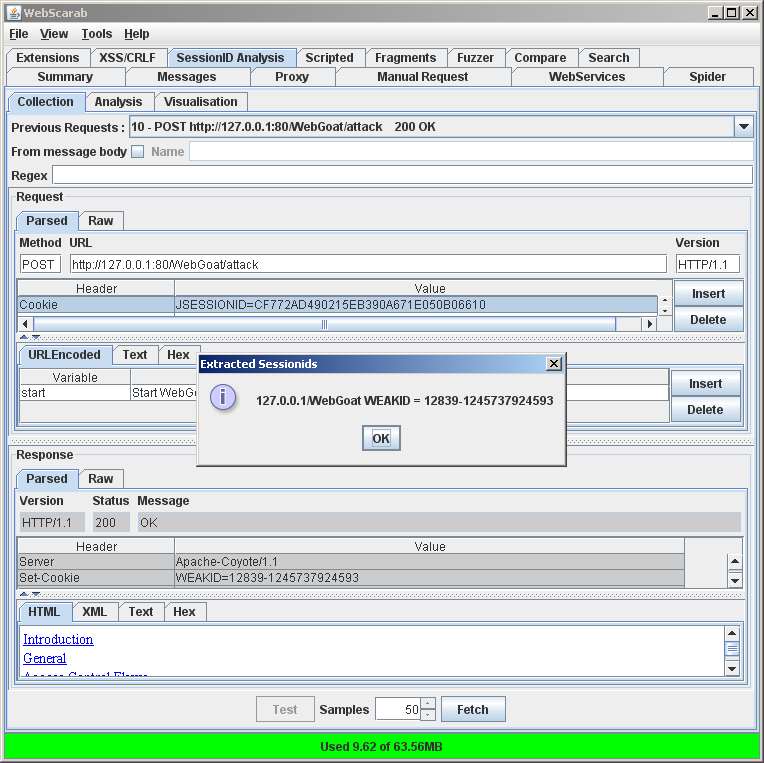
Task: Switch the Response view to the Raw tab
Action: click(x=101, y=479)
